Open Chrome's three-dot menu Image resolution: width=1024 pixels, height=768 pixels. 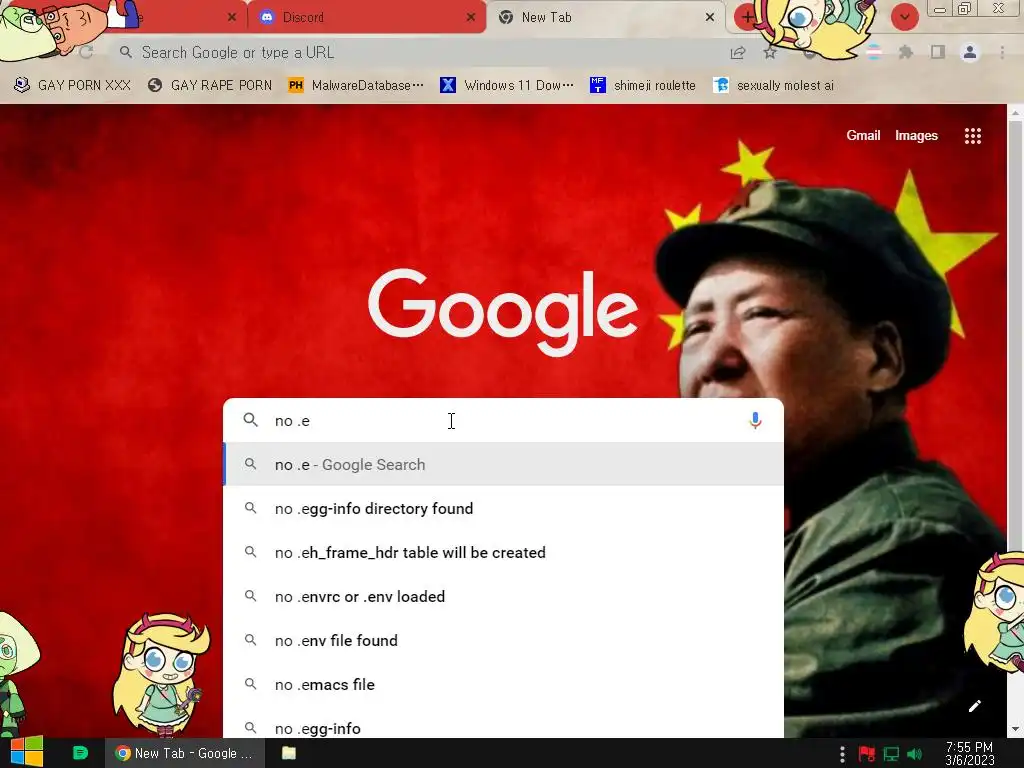tap(1002, 52)
